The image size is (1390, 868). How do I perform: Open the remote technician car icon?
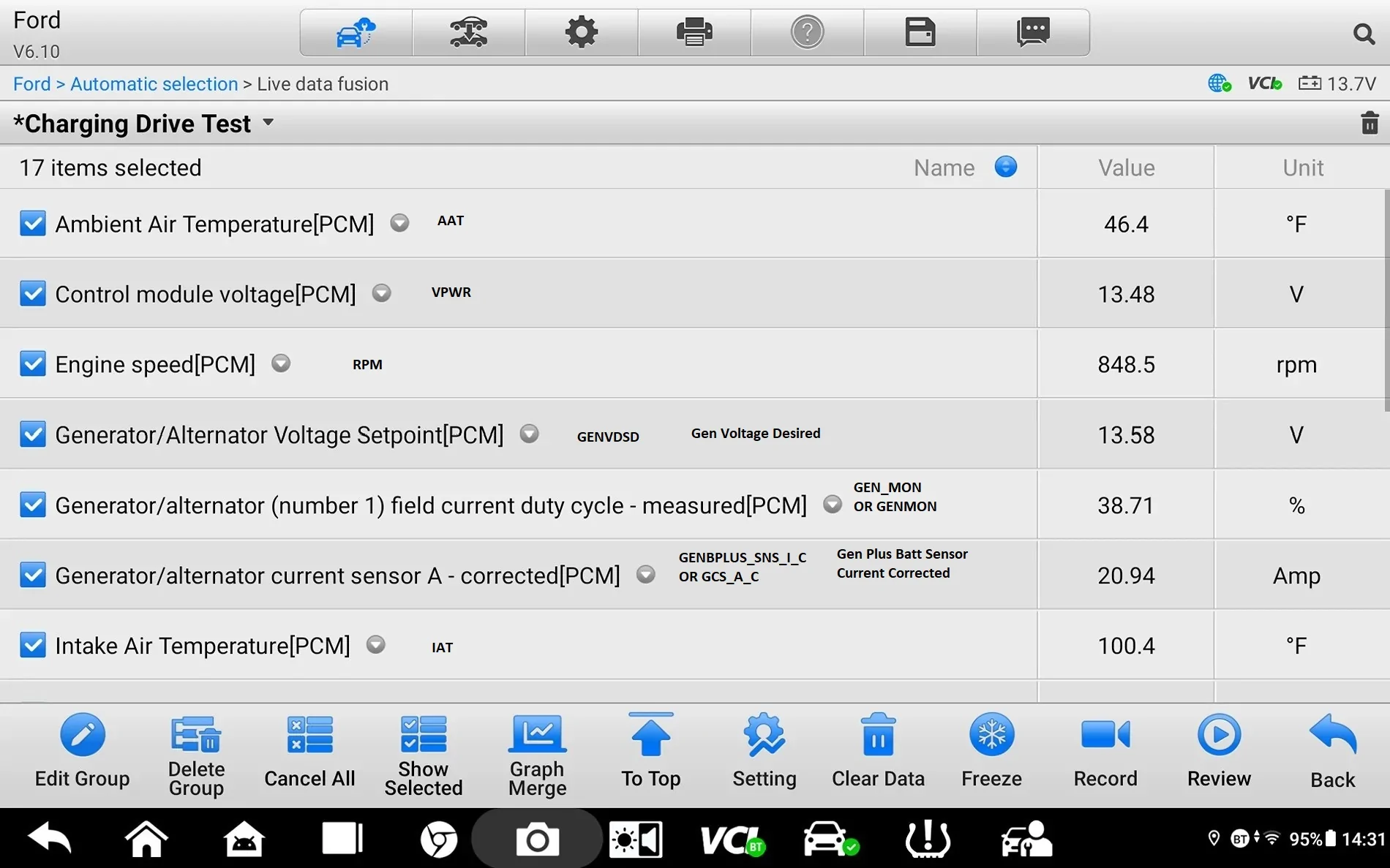point(1026,838)
